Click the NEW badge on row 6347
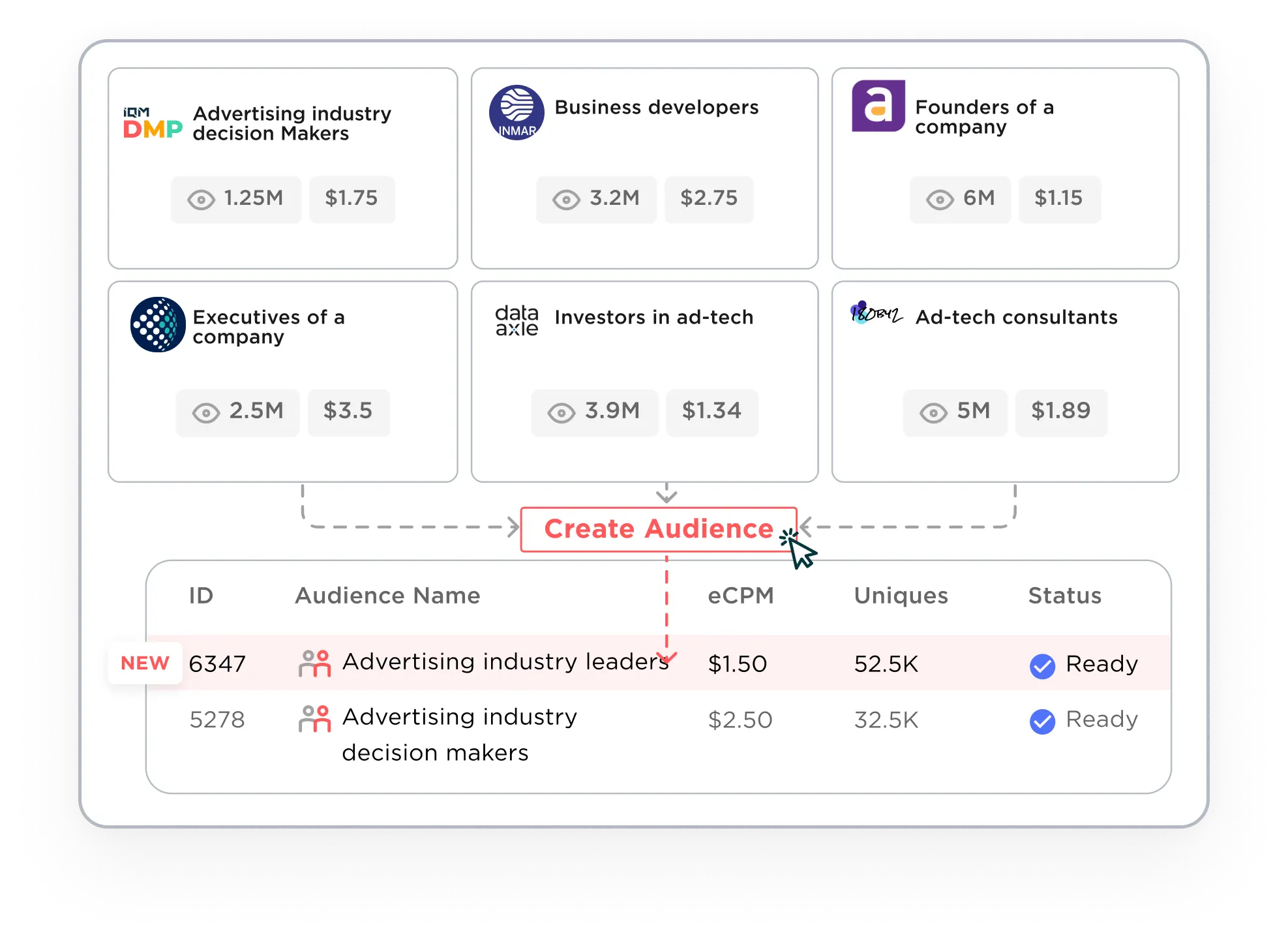Image resolution: width=1288 pixels, height=946 pixels. click(x=145, y=663)
